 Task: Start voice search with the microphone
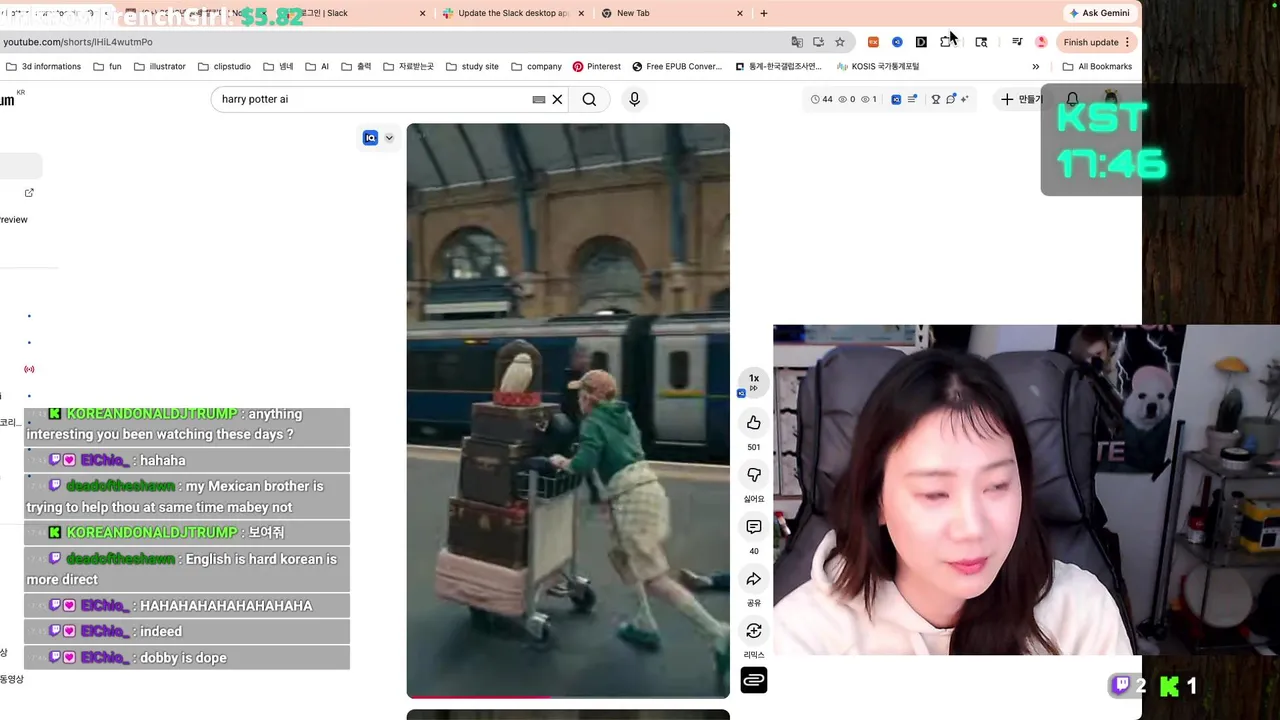click(634, 99)
